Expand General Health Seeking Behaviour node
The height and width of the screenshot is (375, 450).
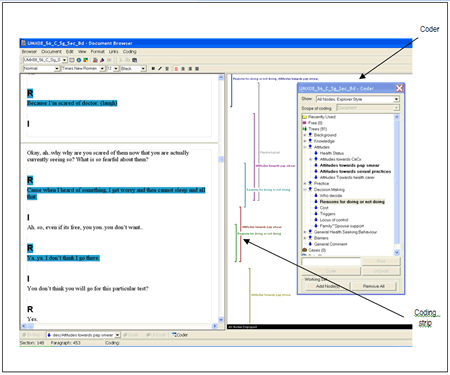click(305, 232)
